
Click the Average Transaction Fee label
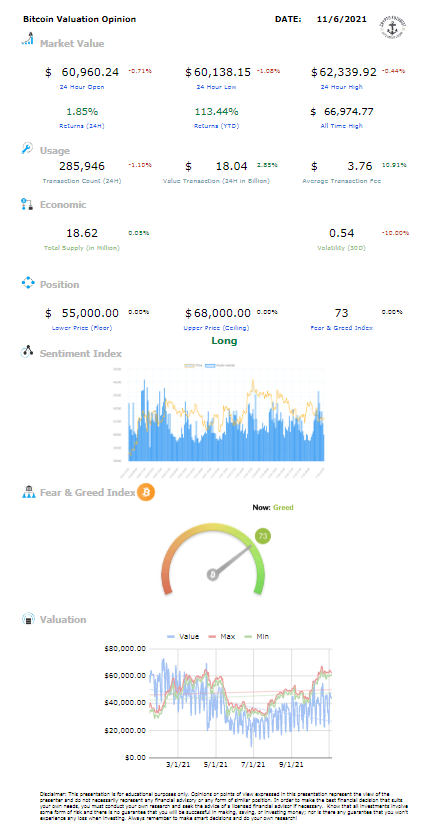click(342, 181)
